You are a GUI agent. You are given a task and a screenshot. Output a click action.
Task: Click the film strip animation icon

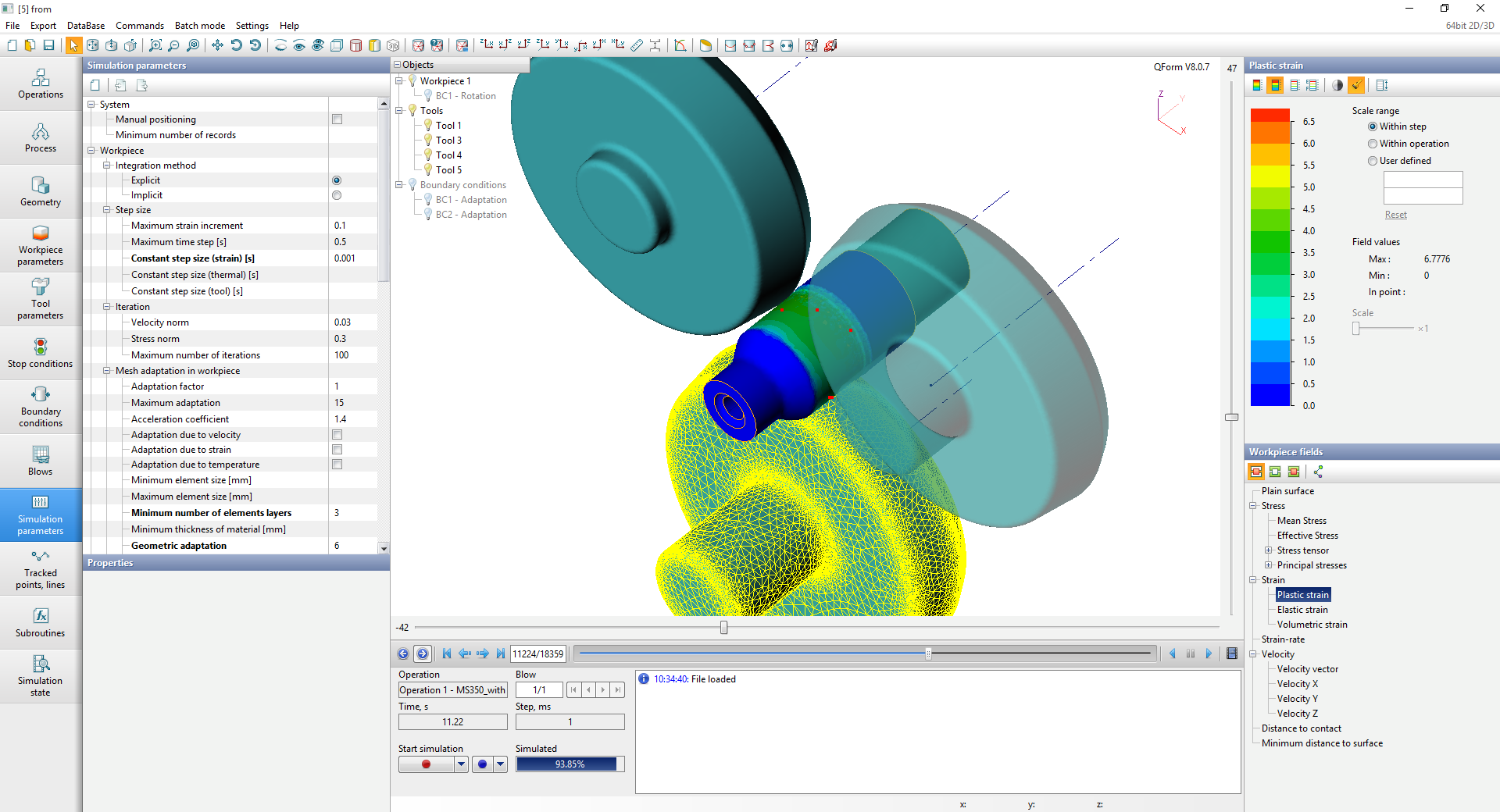pyautogui.click(x=1232, y=654)
